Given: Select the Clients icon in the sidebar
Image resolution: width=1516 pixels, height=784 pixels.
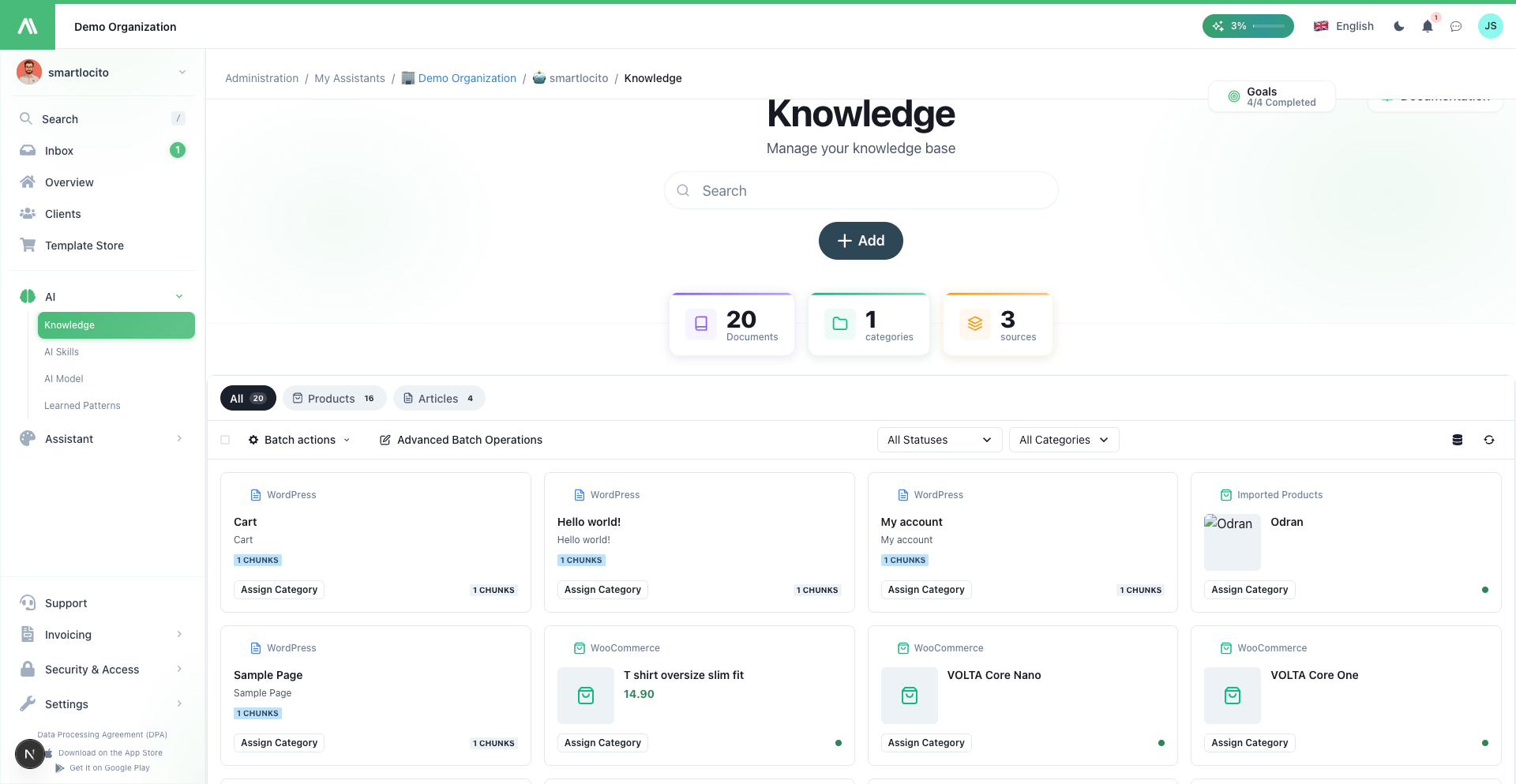Looking at the screenshot, I should [28, 213].
